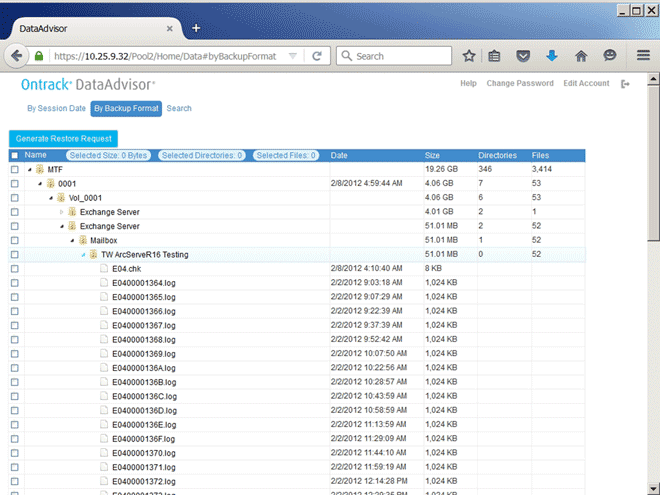
Task: Click the vertical scrollbar down arrow
Action: [653, 488]
